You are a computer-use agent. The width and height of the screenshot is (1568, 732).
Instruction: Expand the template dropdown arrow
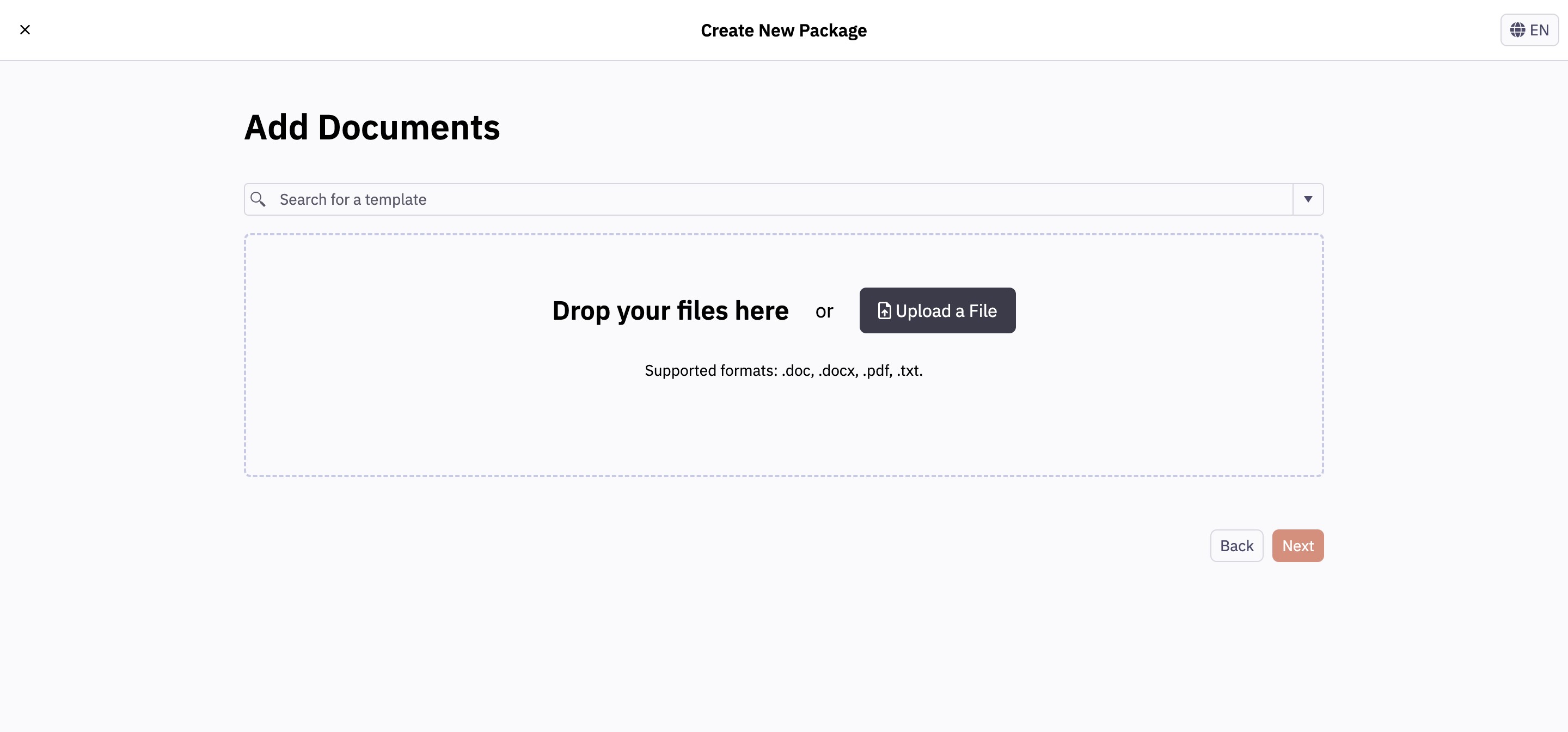1308,199
